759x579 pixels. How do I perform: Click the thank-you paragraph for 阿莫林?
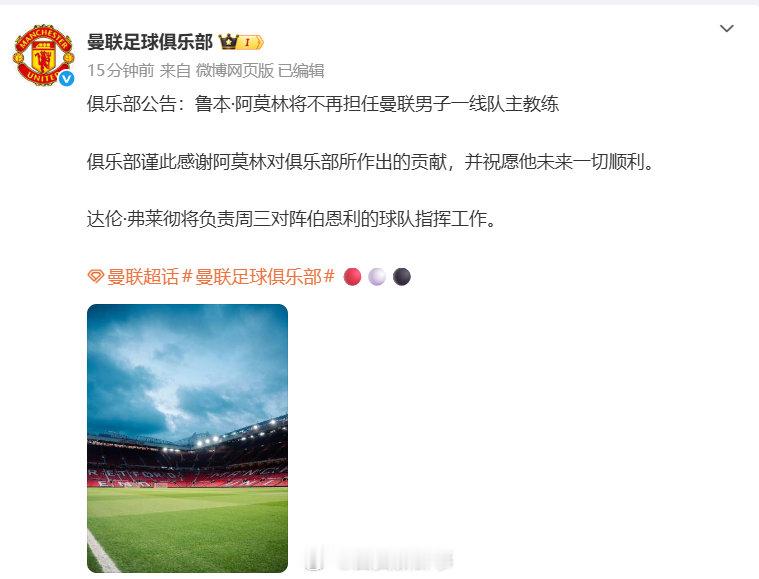coord(371,162)
